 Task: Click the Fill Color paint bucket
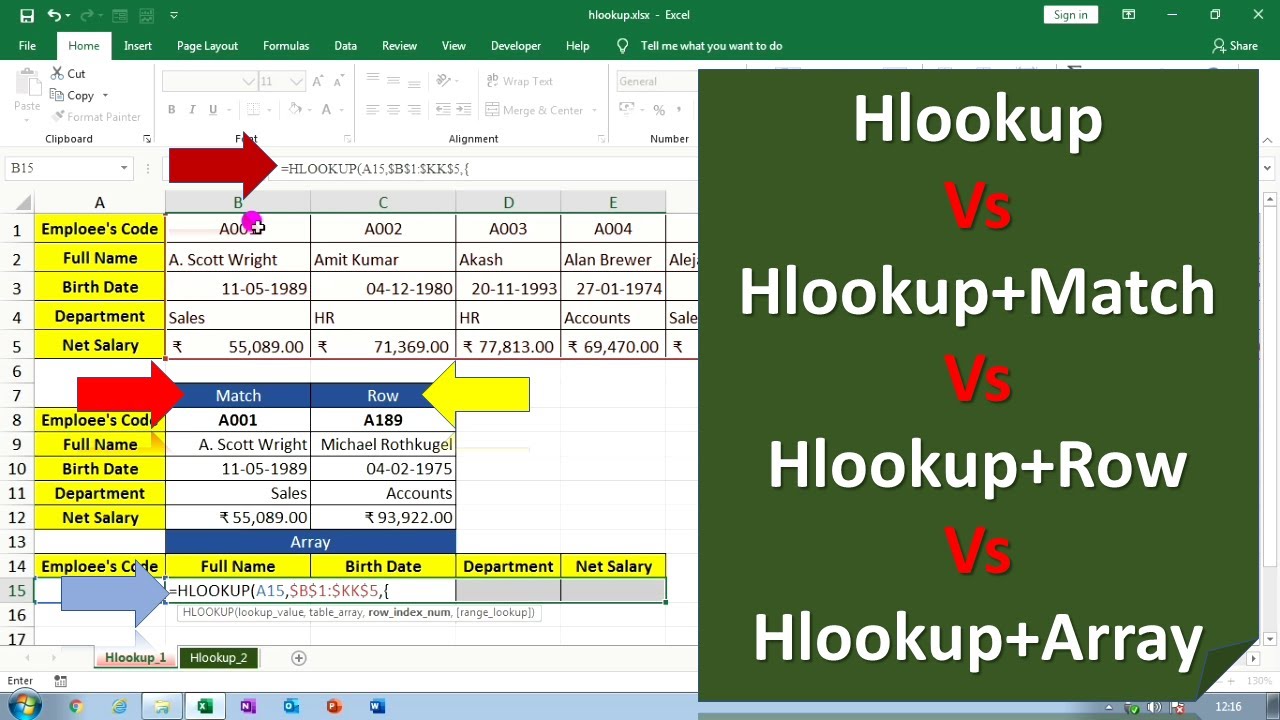[x=295, y=110]
